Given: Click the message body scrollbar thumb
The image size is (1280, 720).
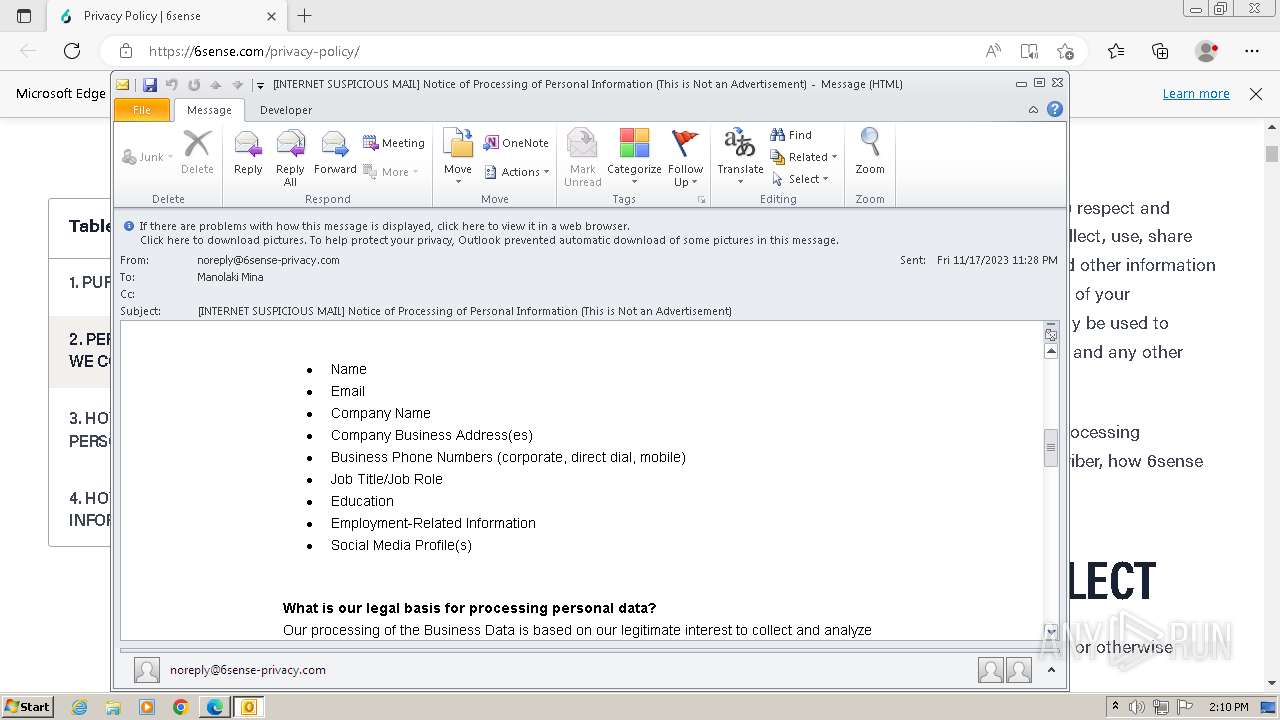Looking at the screenshot, I should click(x=1051, y=448).
